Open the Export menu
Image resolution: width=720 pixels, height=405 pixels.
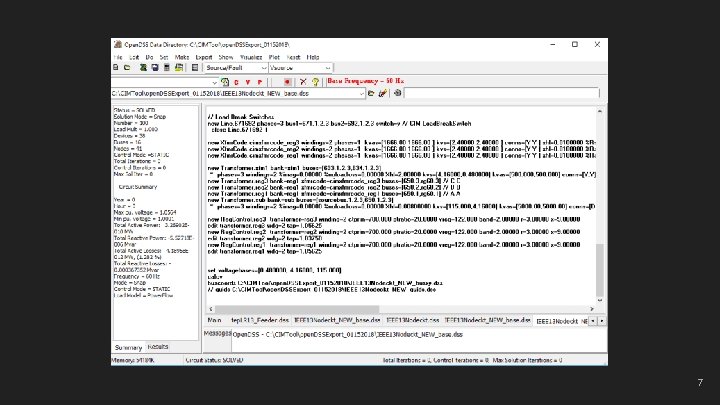pyautogui.click(x=204, y=57)
